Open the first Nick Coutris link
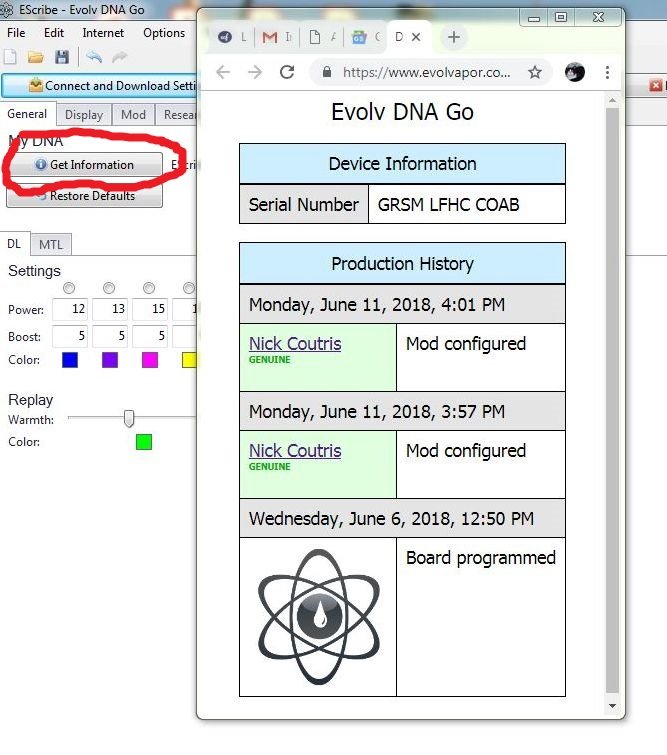The height and width of the screenshot is (755, 667). pos(295,343)
